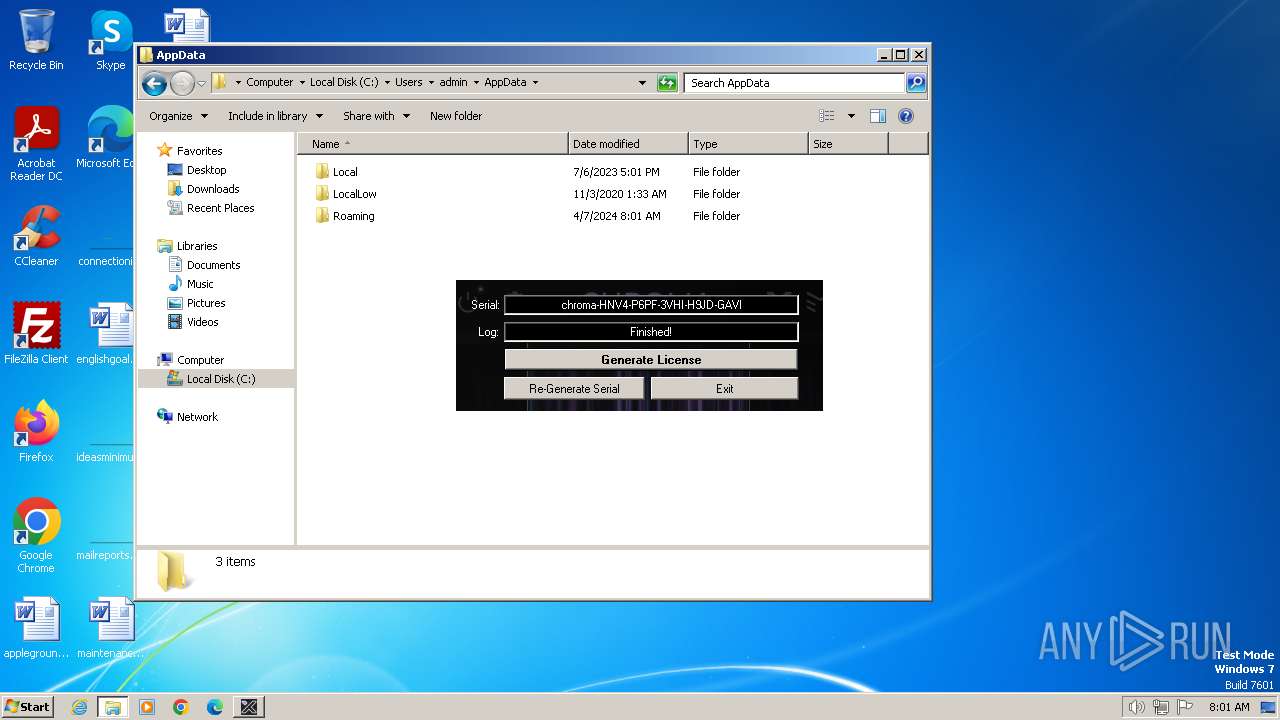Viewport: 1280px width, 720px height.
Task: Open applegroun Word document on desktop
Action: coord(36,628)
